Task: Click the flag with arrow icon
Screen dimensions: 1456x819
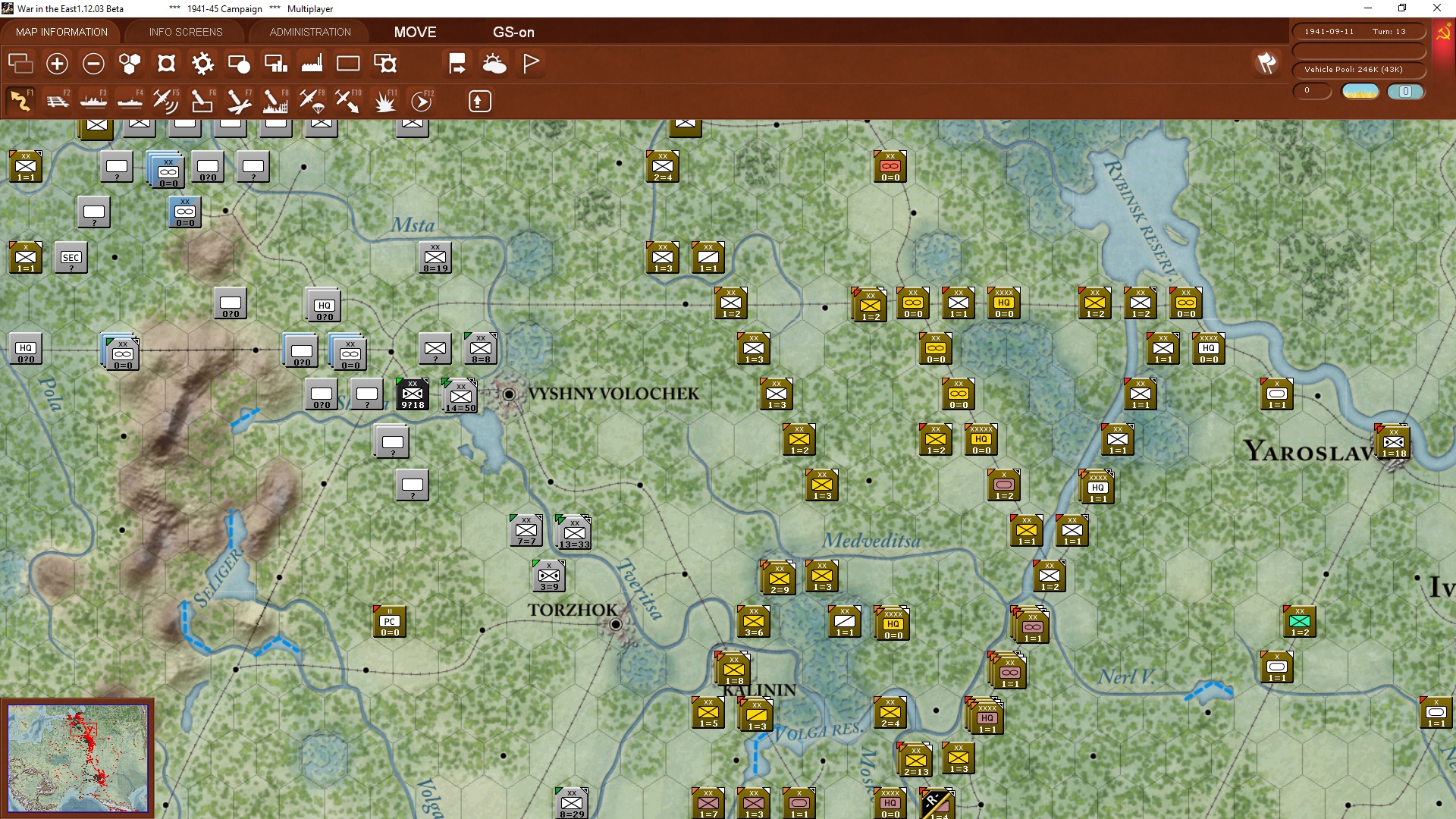Action: click(457, 64)
